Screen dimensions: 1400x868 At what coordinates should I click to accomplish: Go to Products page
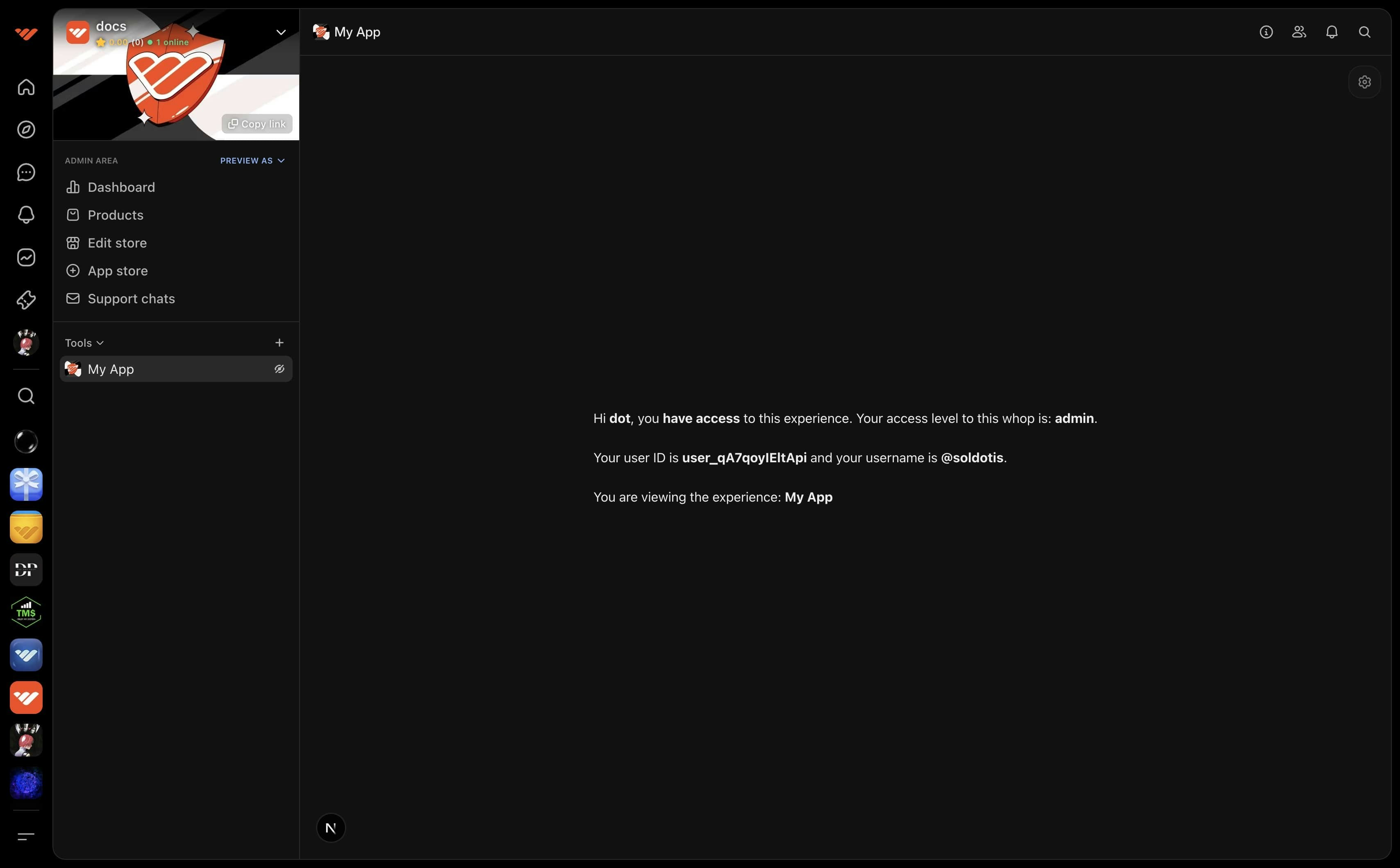(115, 215)
